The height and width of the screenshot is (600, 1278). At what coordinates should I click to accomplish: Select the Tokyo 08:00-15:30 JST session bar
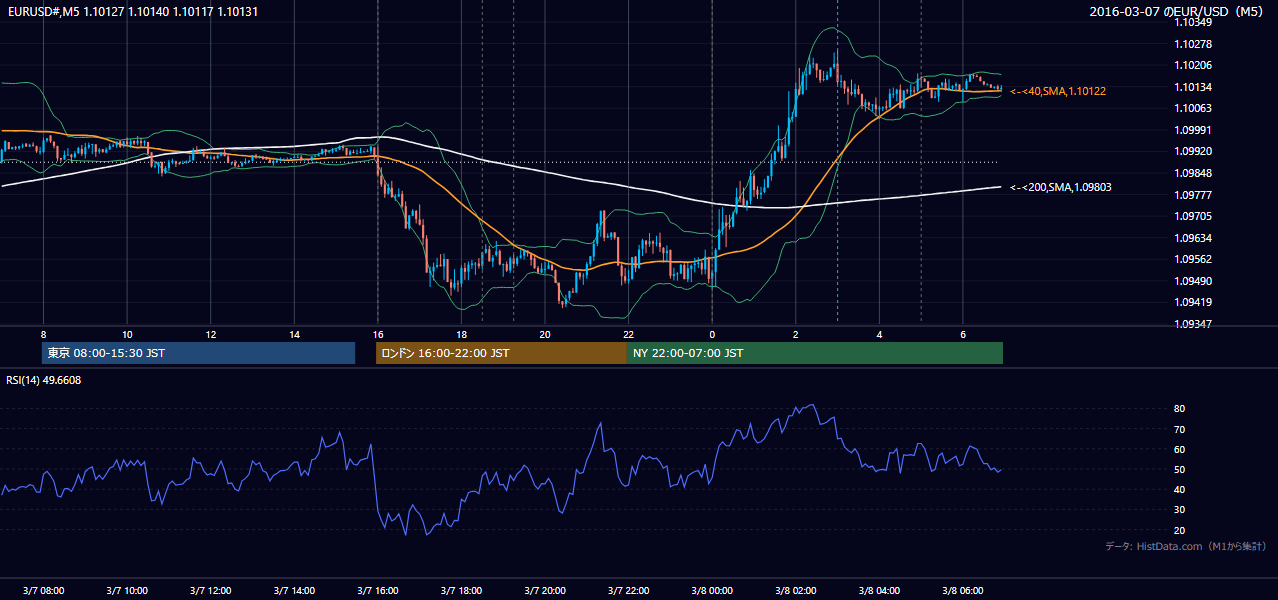click(198, 353)
